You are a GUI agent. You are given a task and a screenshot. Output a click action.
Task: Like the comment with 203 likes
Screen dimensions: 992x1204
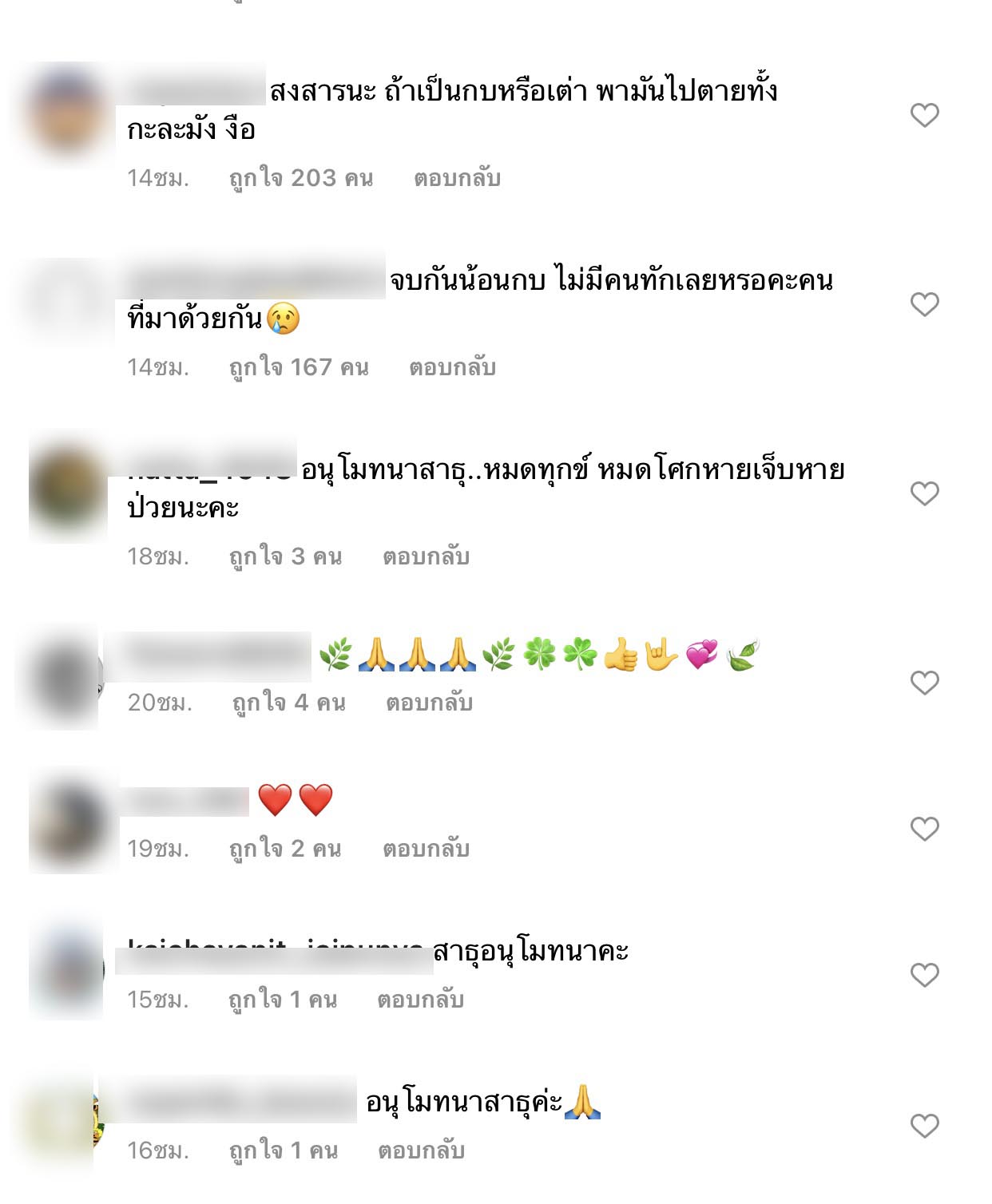(x=924, y=115)
